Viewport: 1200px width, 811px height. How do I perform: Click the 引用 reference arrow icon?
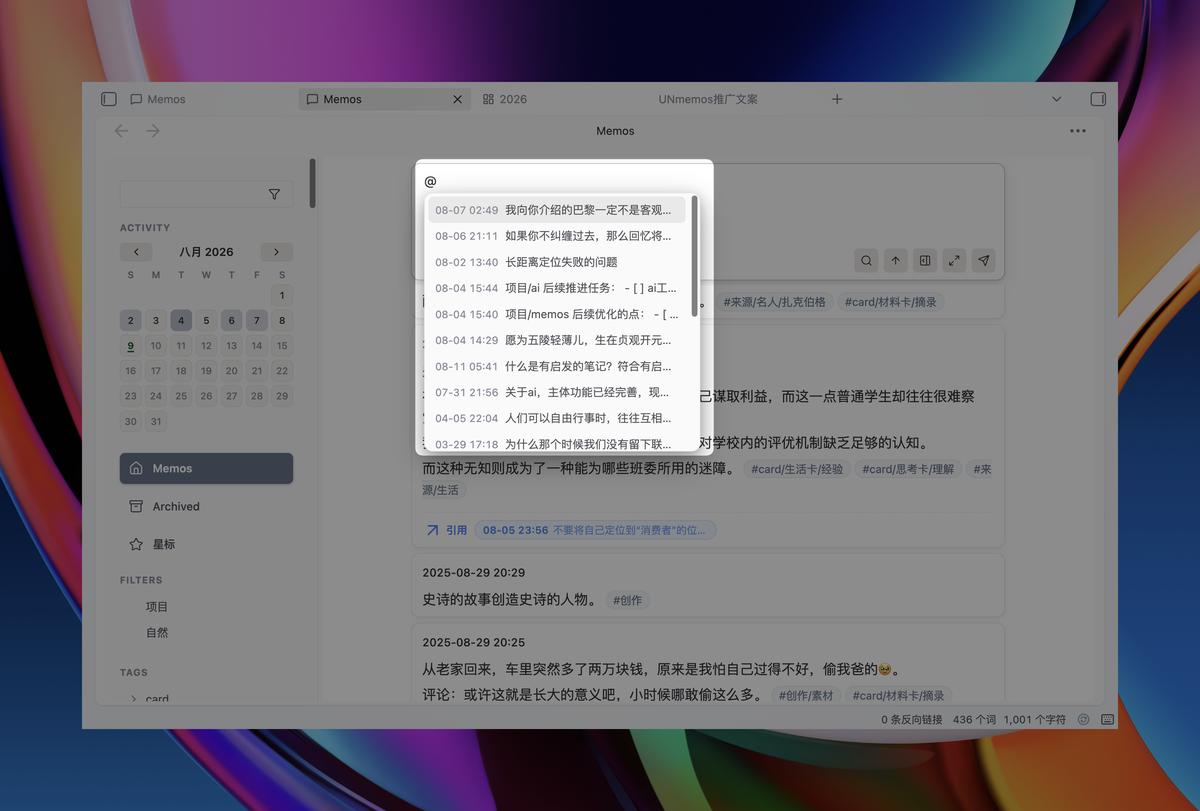tap(432, 530)
